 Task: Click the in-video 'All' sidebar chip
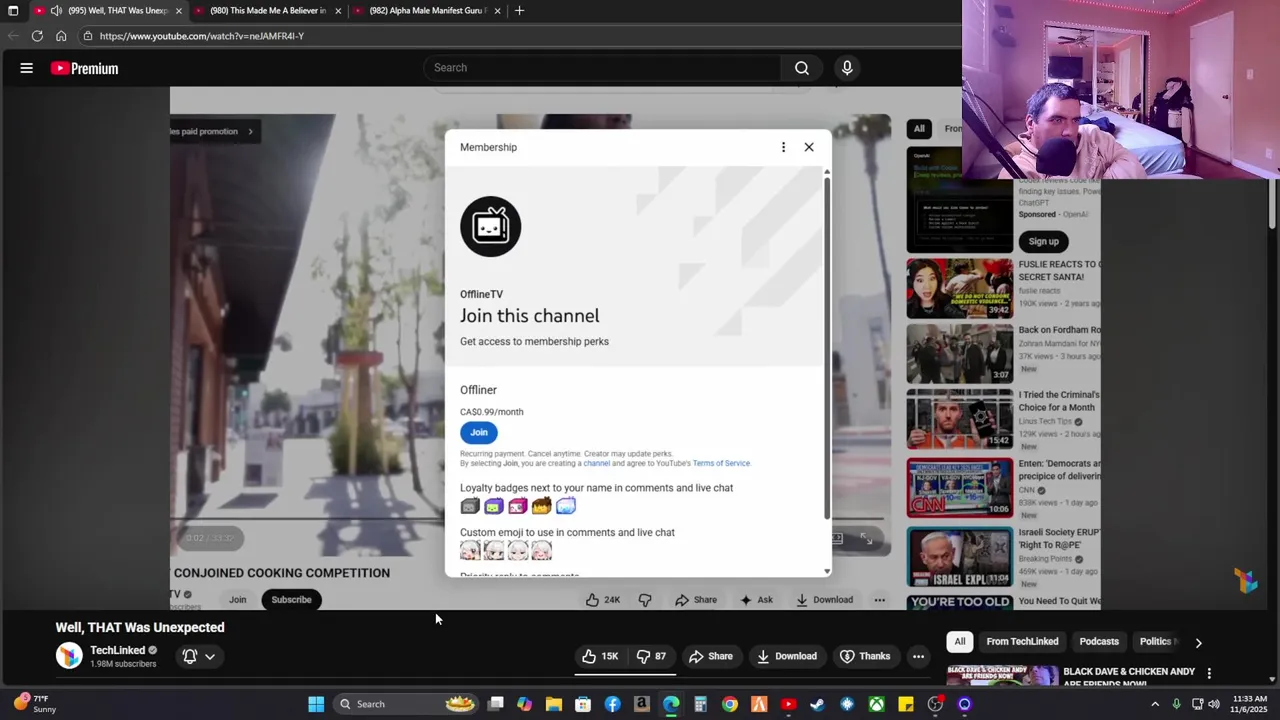919,128
